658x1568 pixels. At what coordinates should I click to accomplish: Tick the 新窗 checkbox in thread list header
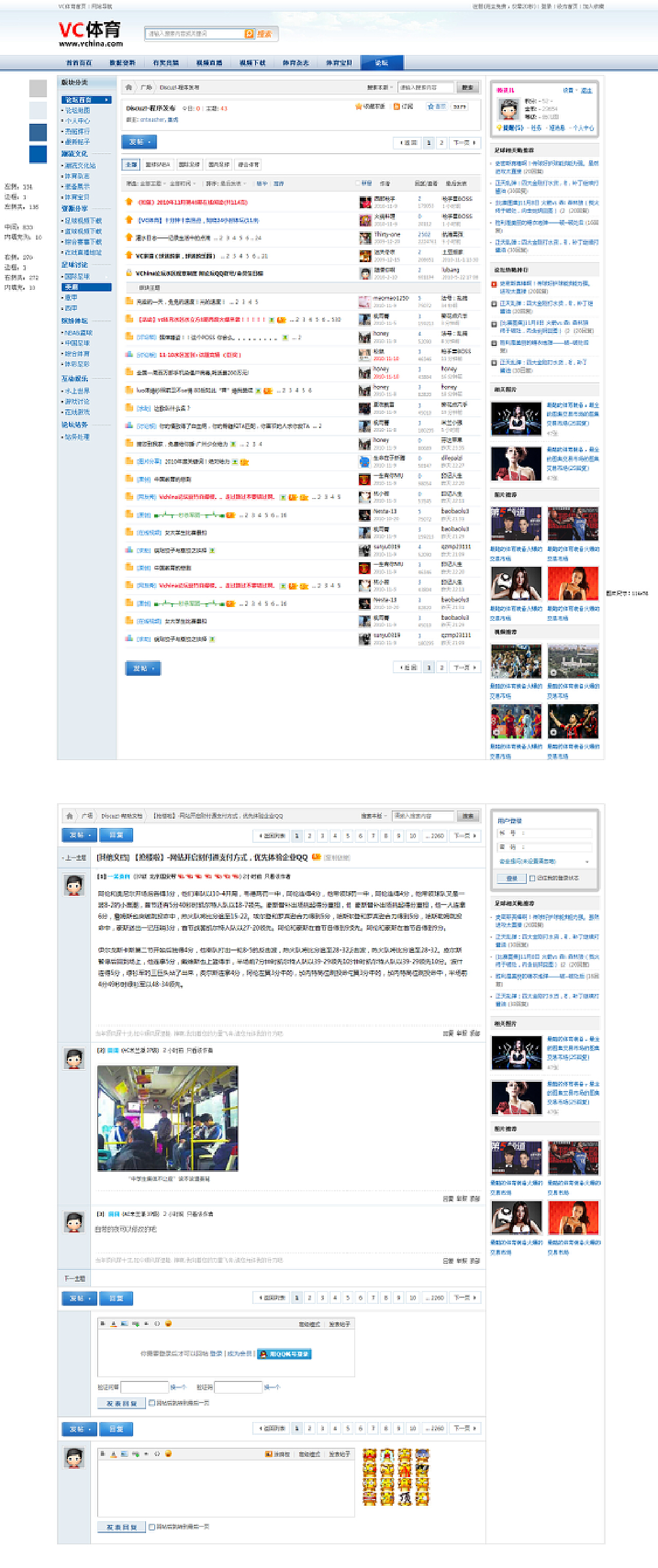point(357,183)
